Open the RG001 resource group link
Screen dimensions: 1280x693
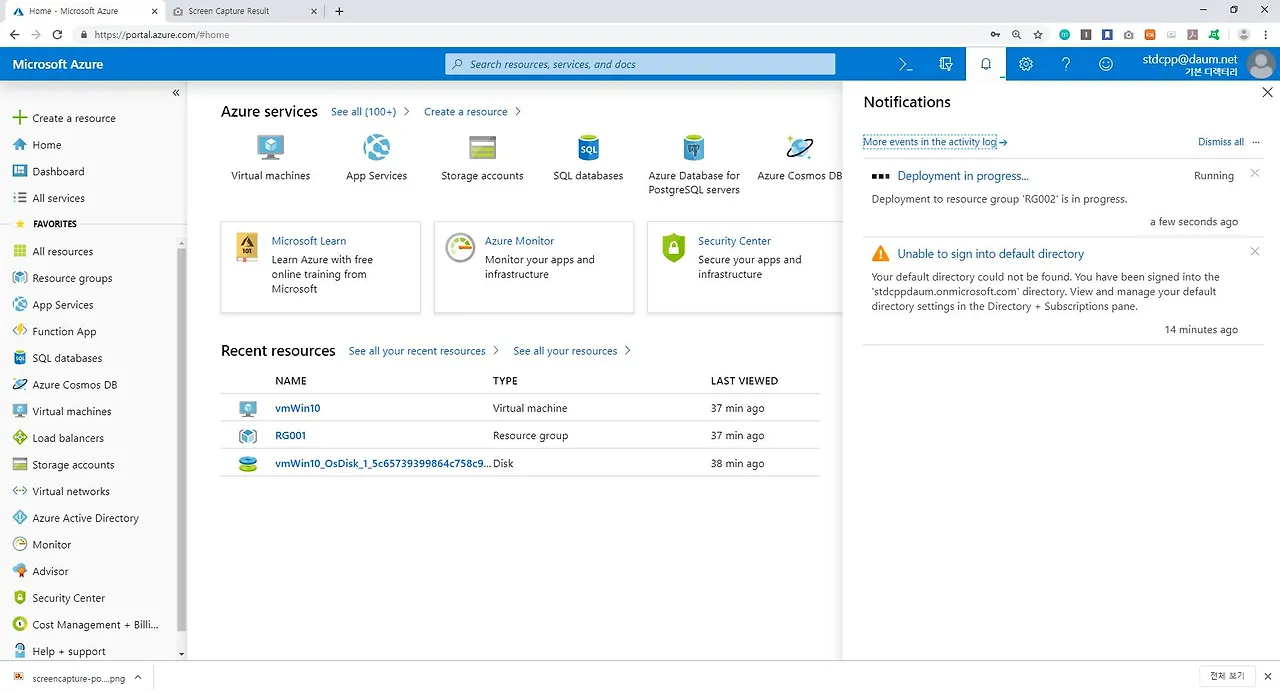click(x=291, y=436)
